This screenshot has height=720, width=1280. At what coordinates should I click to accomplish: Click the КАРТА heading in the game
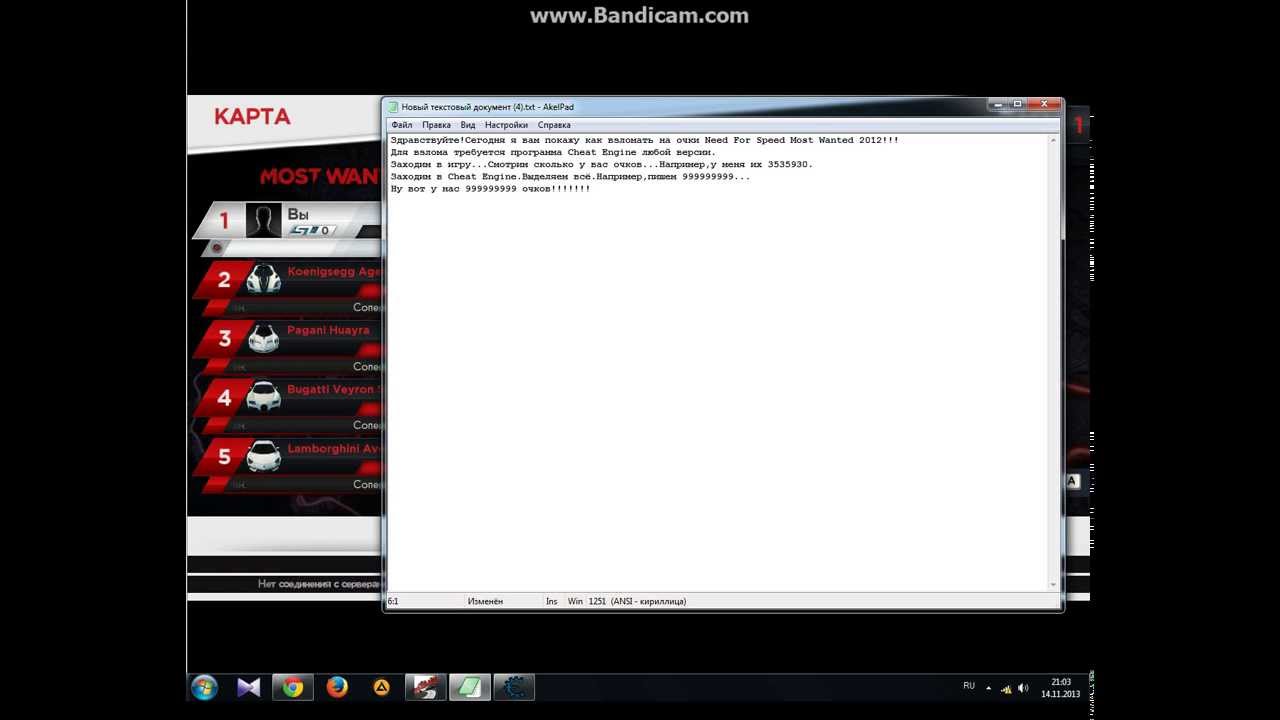point(252,116)
